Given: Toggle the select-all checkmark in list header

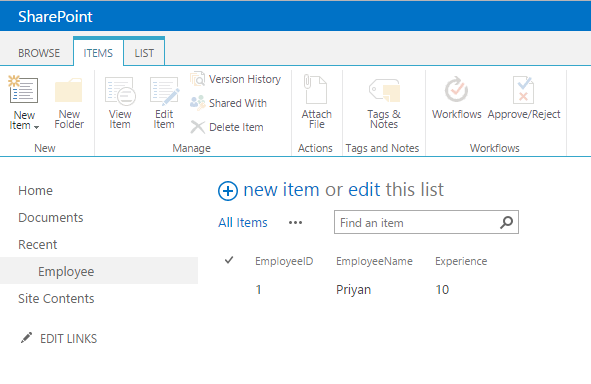Looking at the screenshot, I should tap(229, 260).
